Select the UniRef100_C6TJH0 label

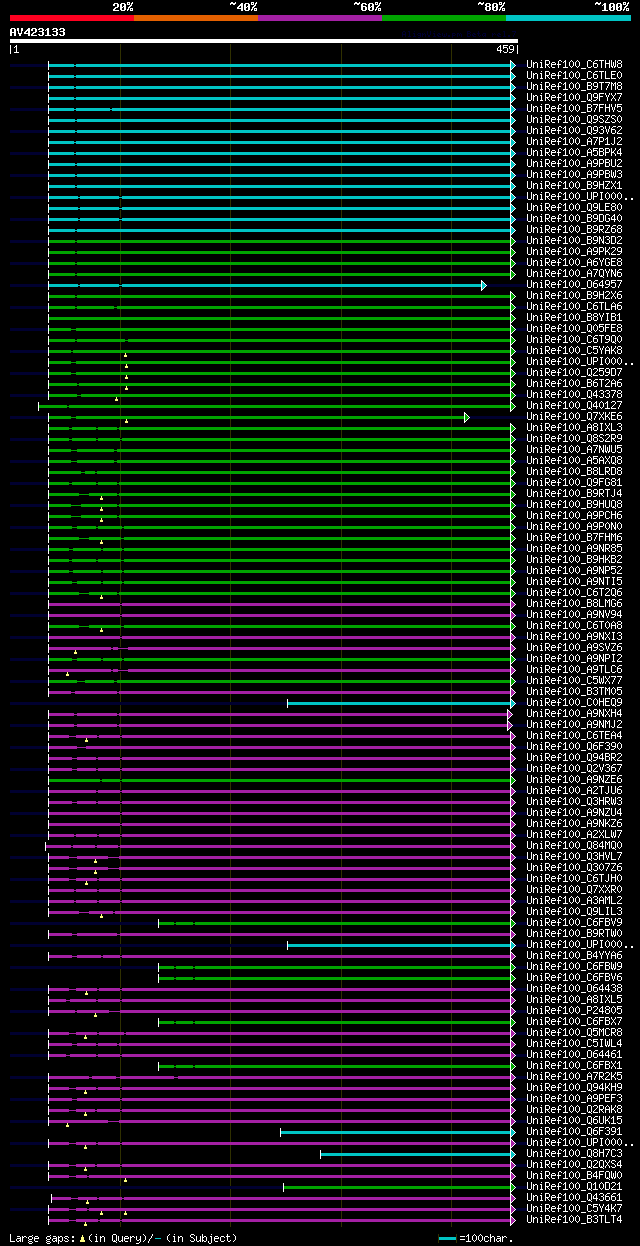(574, 878)
